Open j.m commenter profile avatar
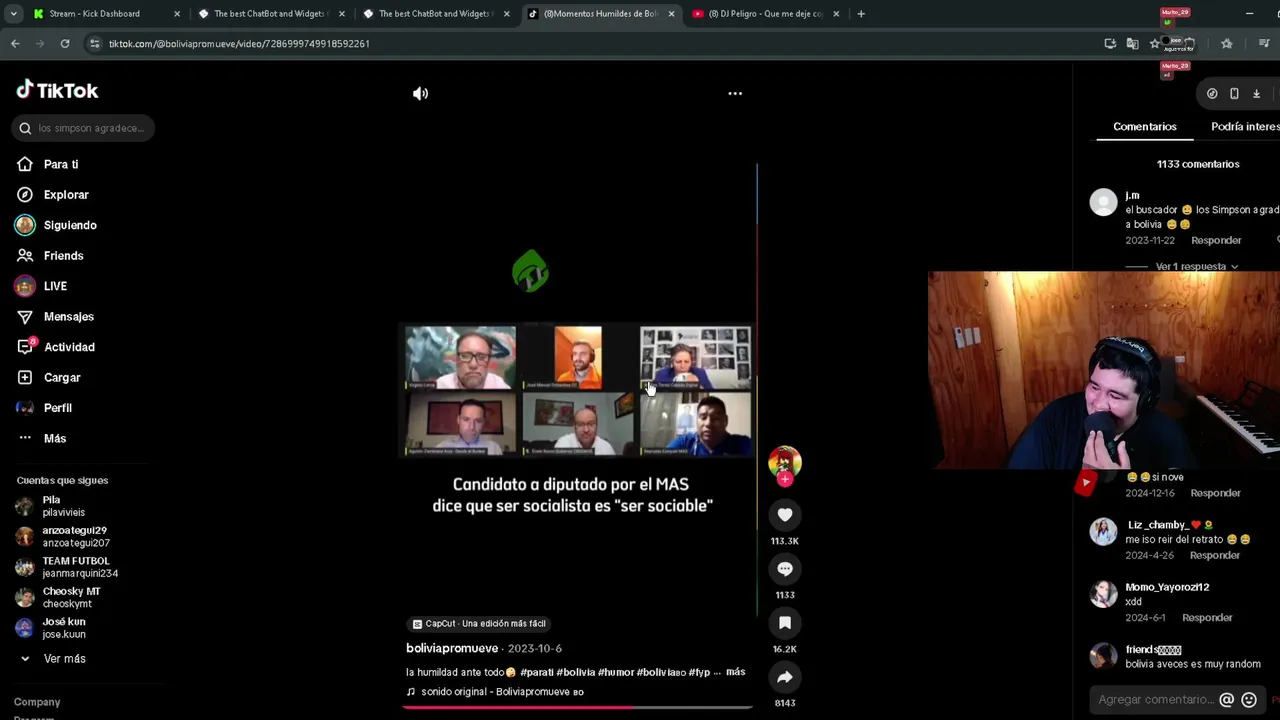Screen dimensions: 1280x720 1103,203
